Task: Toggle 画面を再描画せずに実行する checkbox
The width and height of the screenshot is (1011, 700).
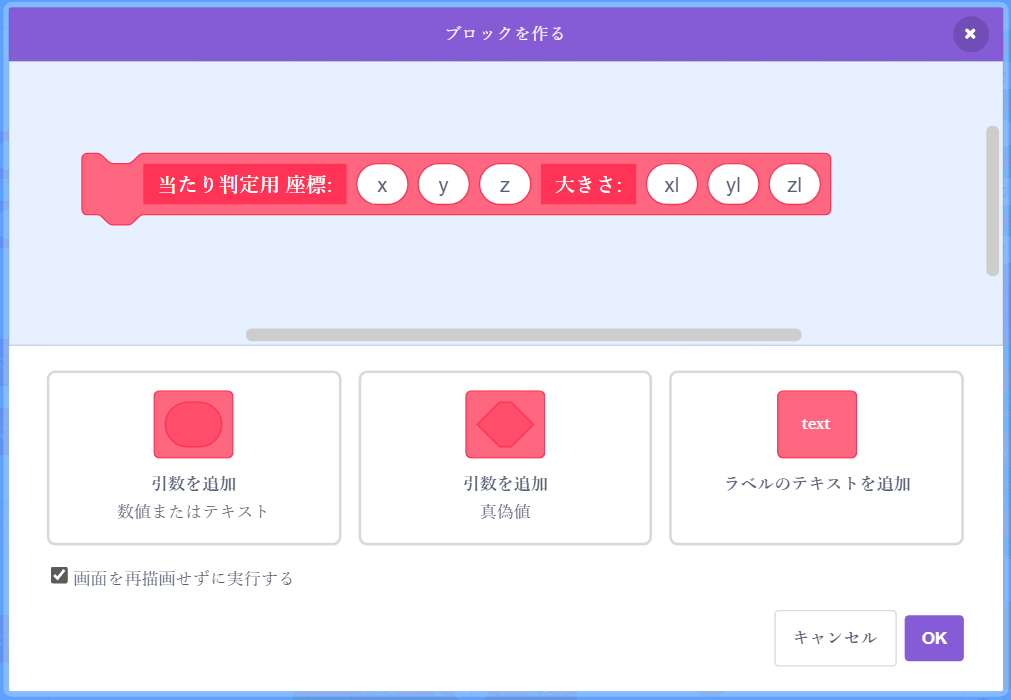Action: [x=59, y=576]
